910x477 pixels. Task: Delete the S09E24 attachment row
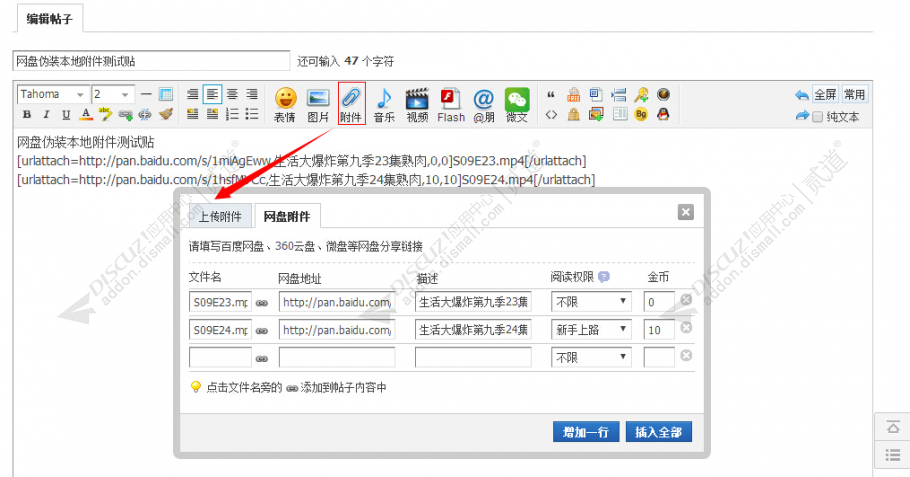[686, 327]
